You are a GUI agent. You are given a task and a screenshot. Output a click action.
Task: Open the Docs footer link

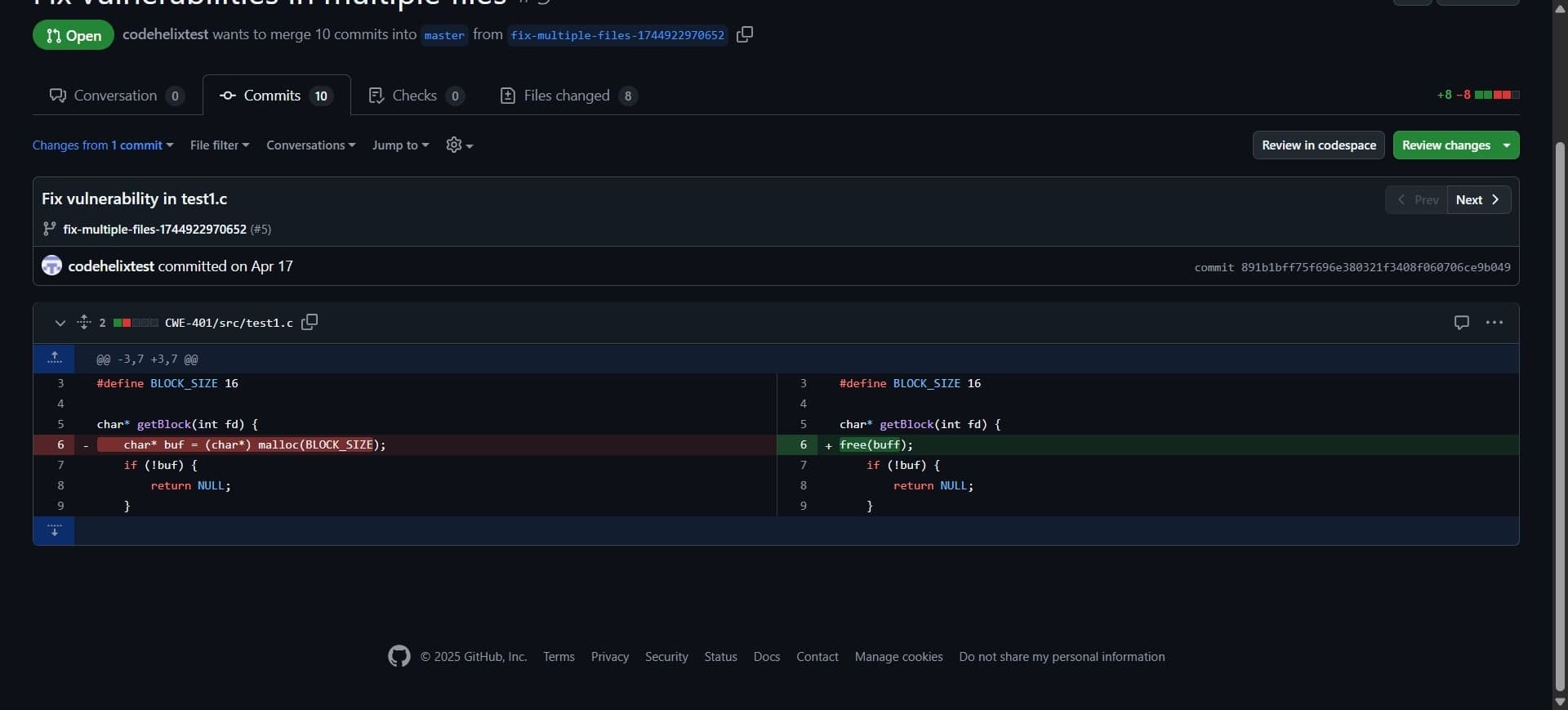[x=767, y=657]
